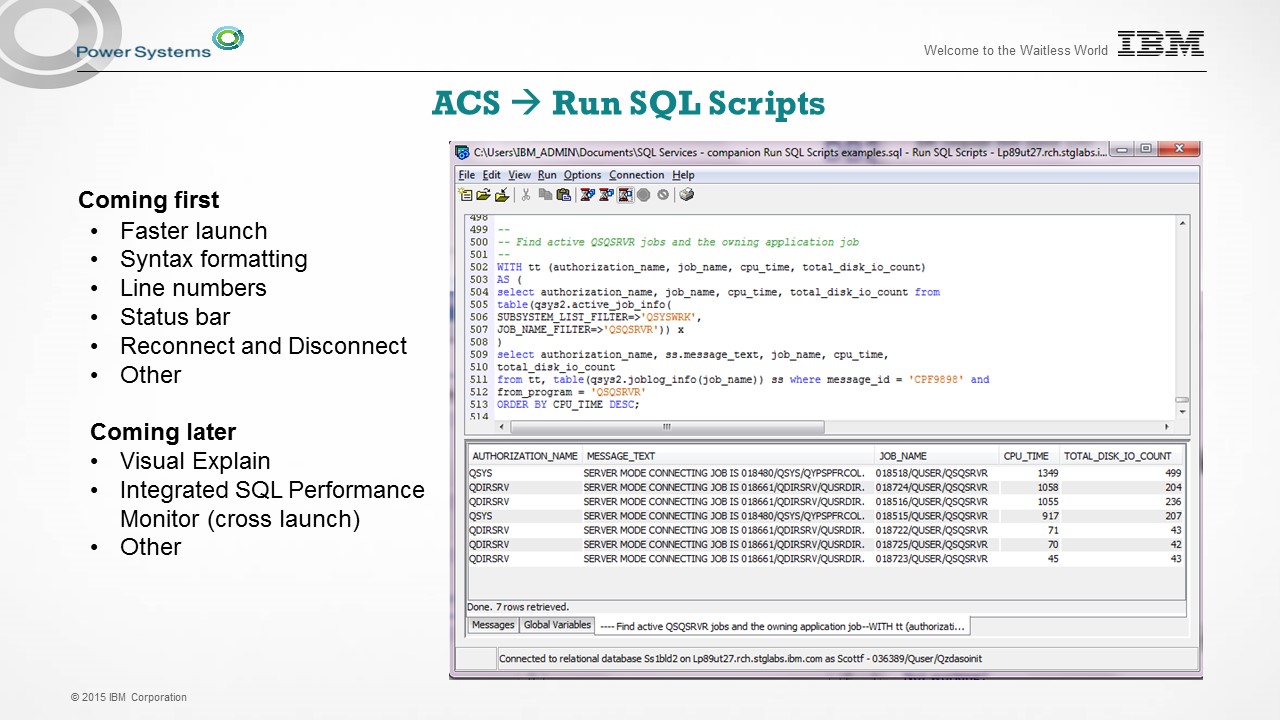Click the editor horizontal scrollbar thumb
This screenshot has height=720, width=1280.
(x=667, y=427)
